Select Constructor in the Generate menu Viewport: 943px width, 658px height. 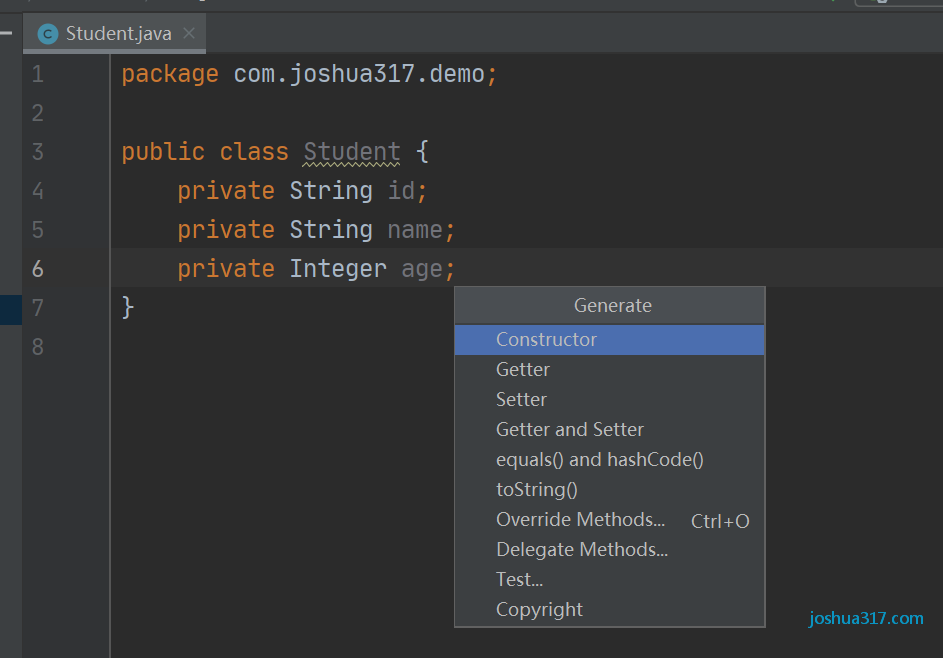pyautogui.click(x=609, y=340)
